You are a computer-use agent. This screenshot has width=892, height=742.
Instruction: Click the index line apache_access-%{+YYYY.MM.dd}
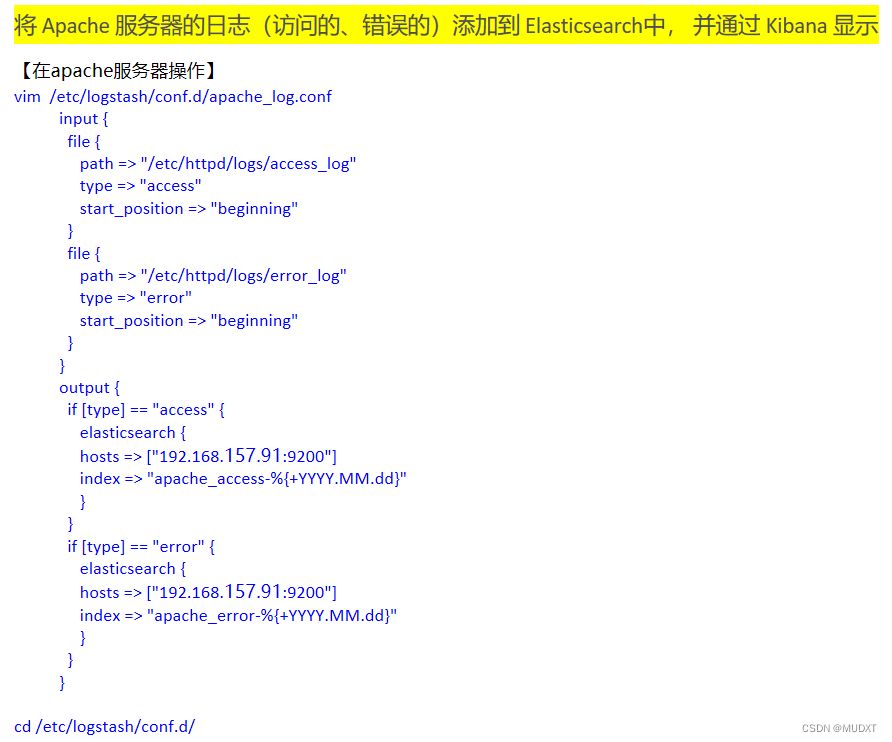[x=243, y=479]
